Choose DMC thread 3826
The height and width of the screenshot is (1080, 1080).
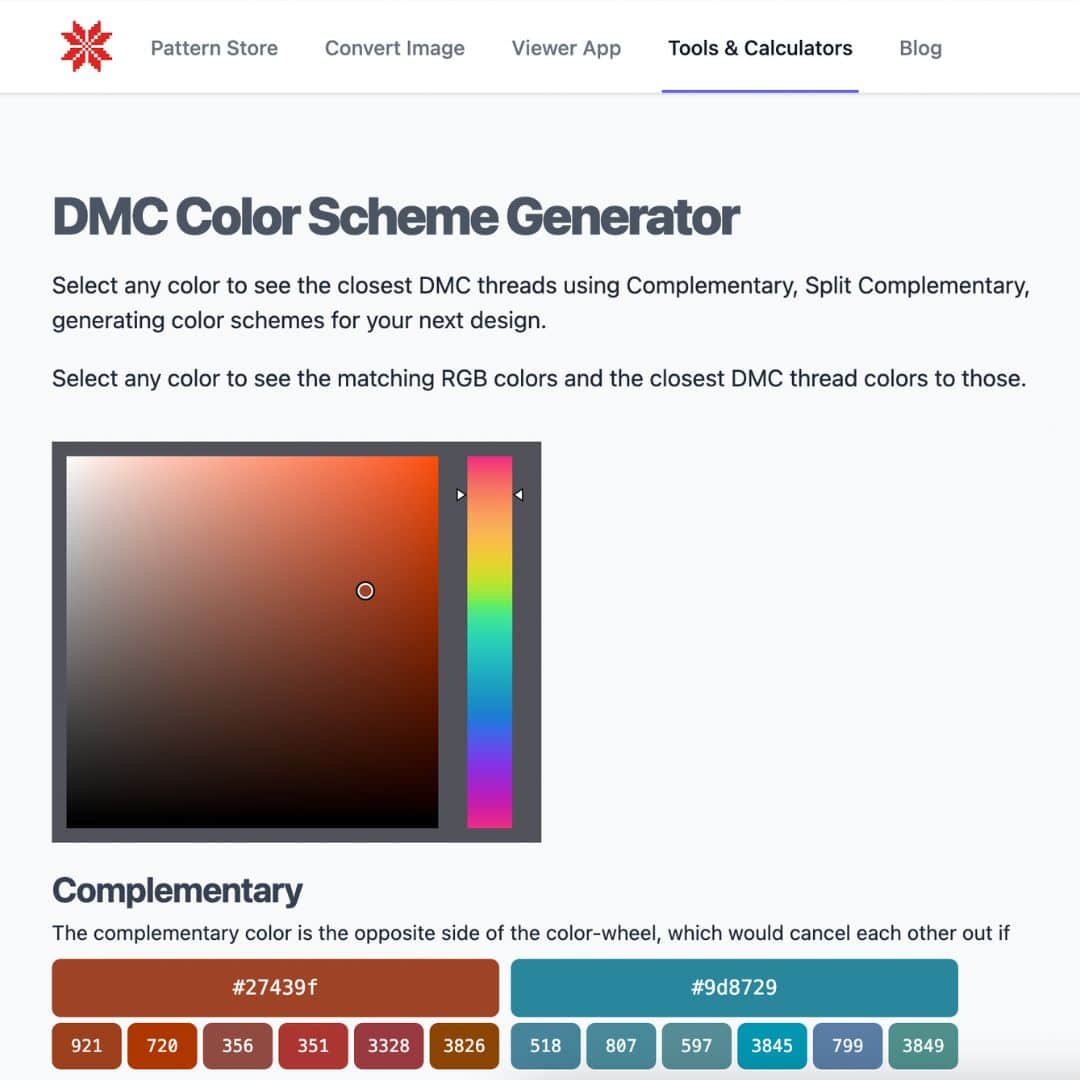(x=464, y=1046)
